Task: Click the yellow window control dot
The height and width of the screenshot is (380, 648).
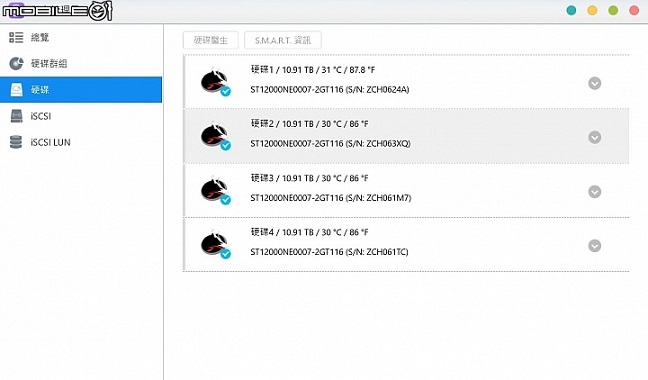Action: pyautogui.click(x=592, y=10)
